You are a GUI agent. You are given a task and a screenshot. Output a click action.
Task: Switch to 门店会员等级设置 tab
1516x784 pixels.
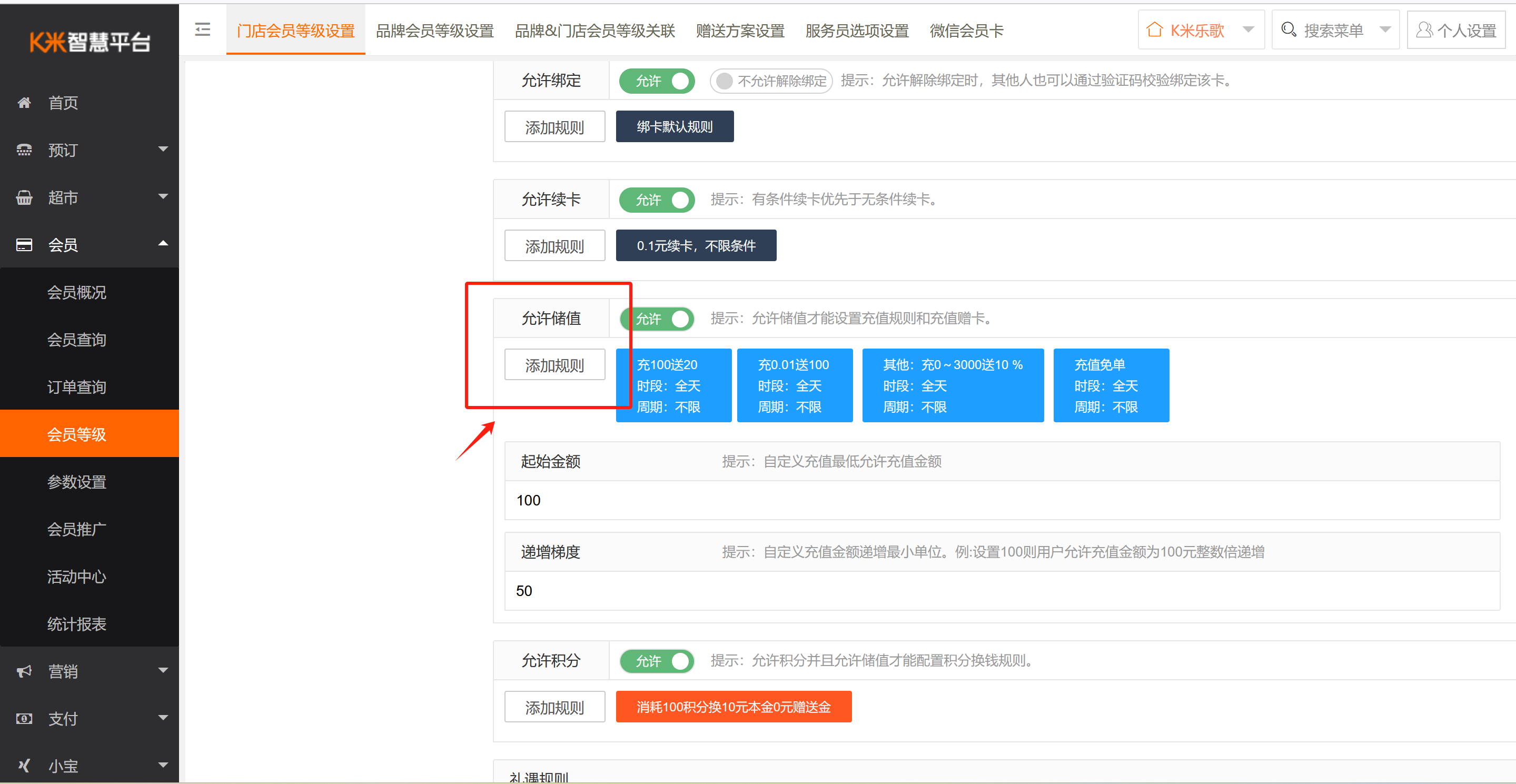click(295, 30)
